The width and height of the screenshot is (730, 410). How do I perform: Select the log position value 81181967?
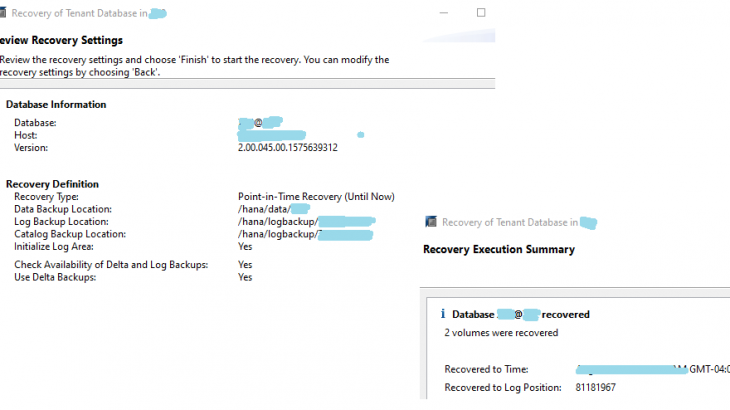point(595,387)
